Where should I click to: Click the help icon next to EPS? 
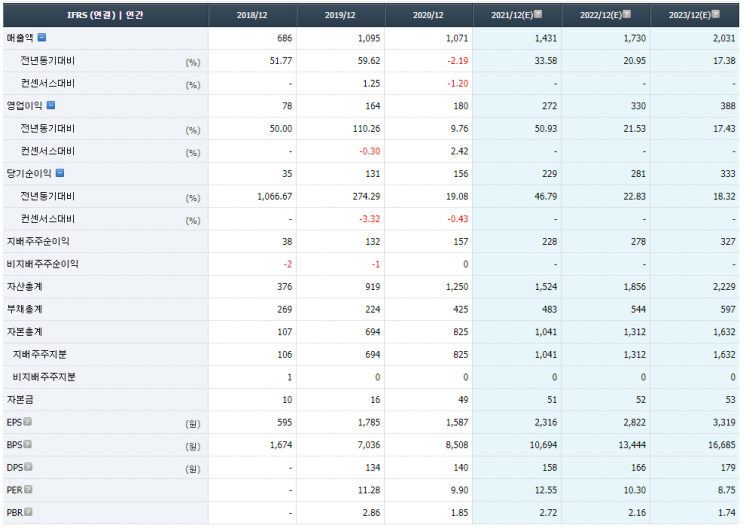pos(28,422)
